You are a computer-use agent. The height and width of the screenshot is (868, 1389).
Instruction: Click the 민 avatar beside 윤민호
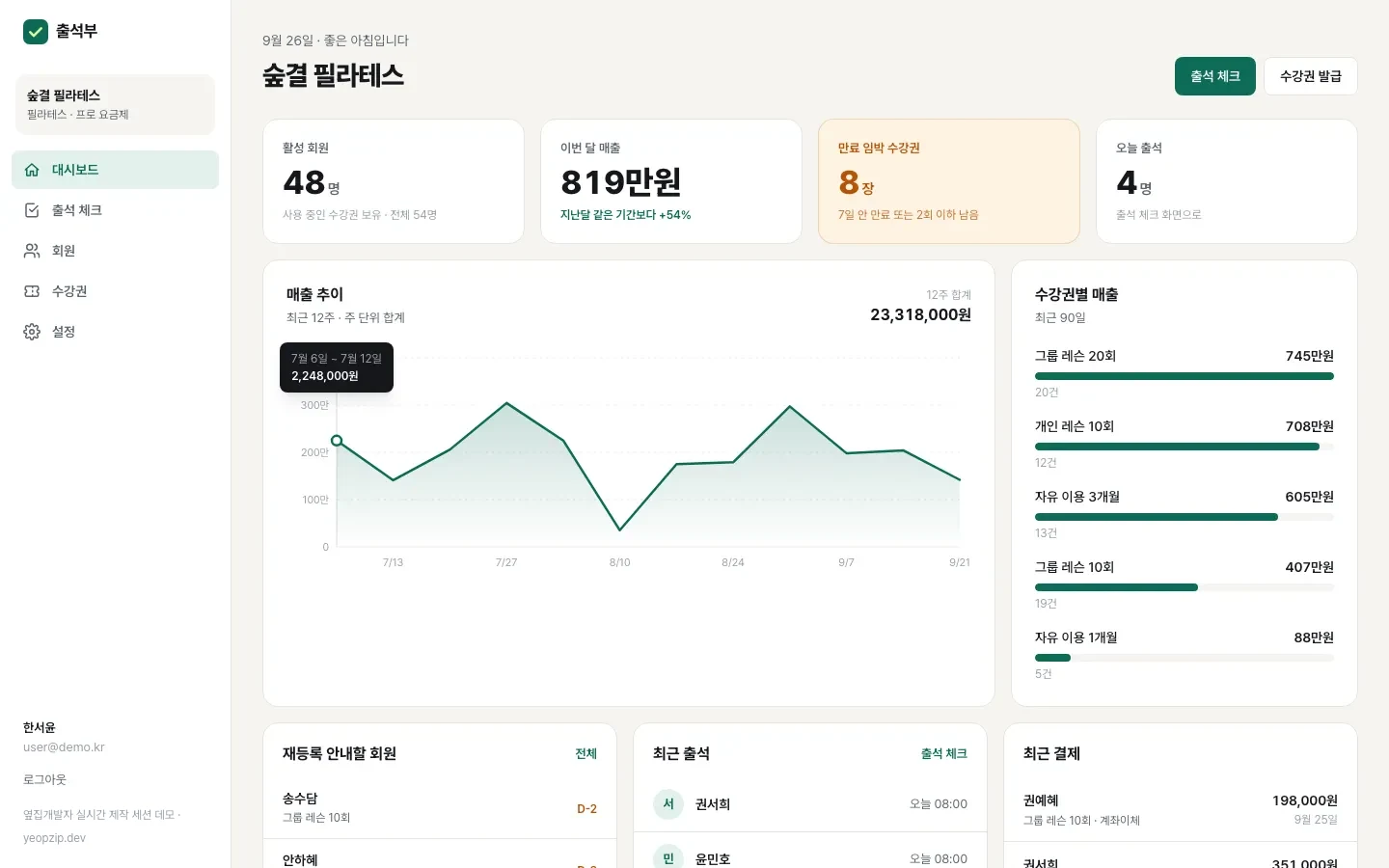pyautogui.click(x=668, y=858)
